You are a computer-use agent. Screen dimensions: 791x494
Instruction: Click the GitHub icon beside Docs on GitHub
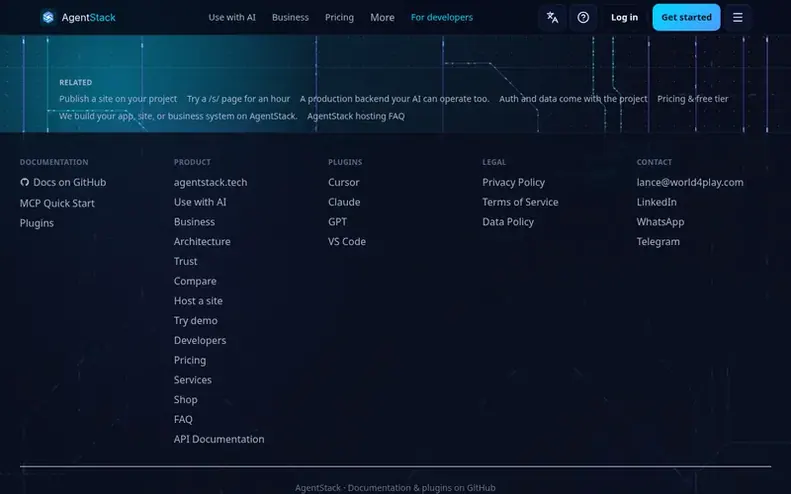[x=24, y=182]
